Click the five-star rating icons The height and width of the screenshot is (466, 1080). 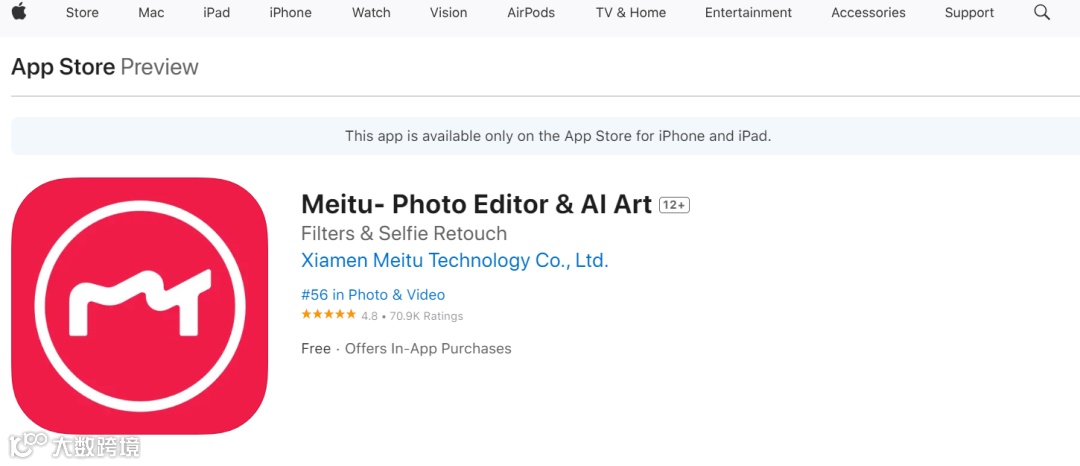(328, 315)
